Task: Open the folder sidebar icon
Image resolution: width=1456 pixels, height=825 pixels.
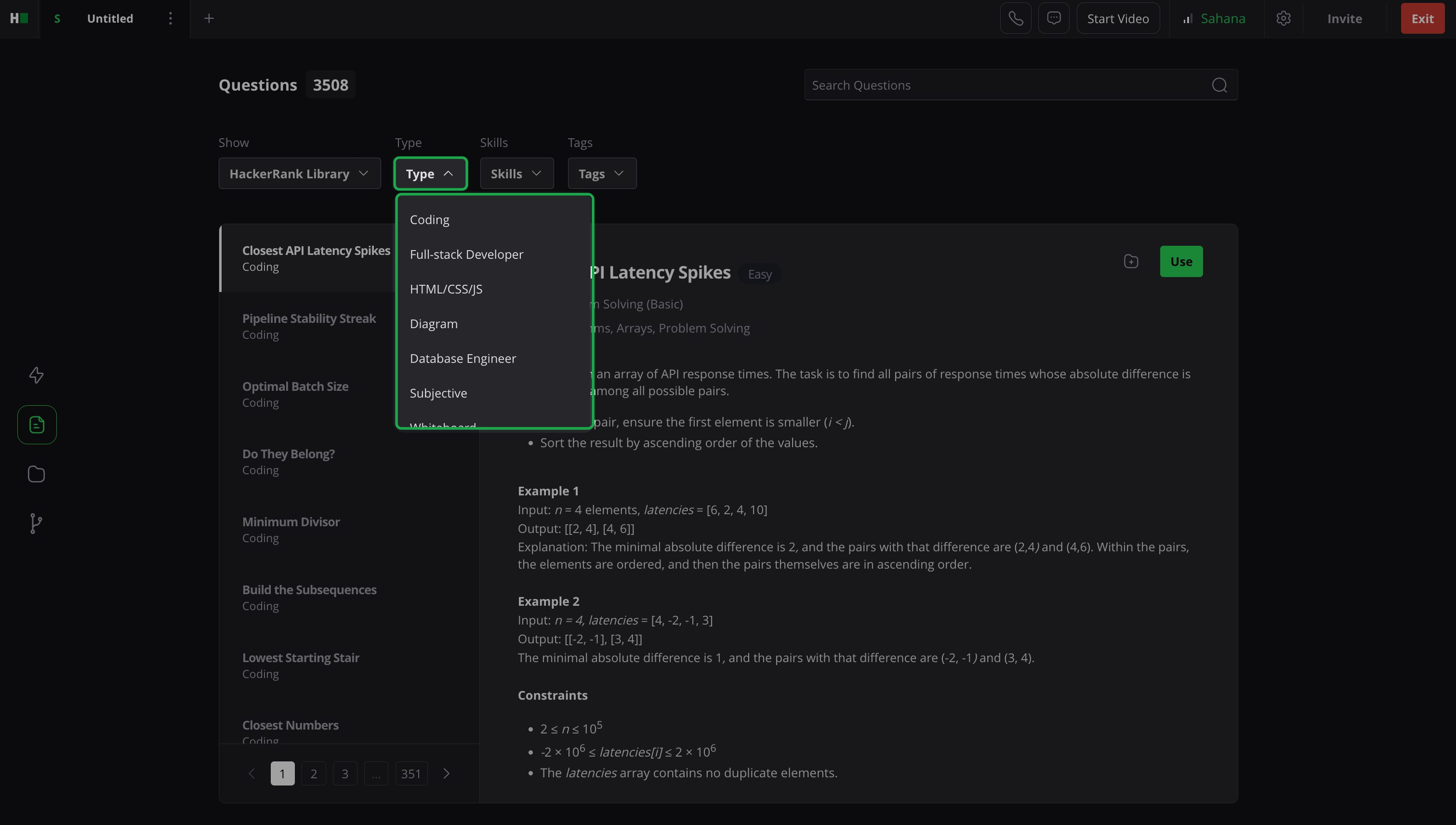Action: (36, 474)
